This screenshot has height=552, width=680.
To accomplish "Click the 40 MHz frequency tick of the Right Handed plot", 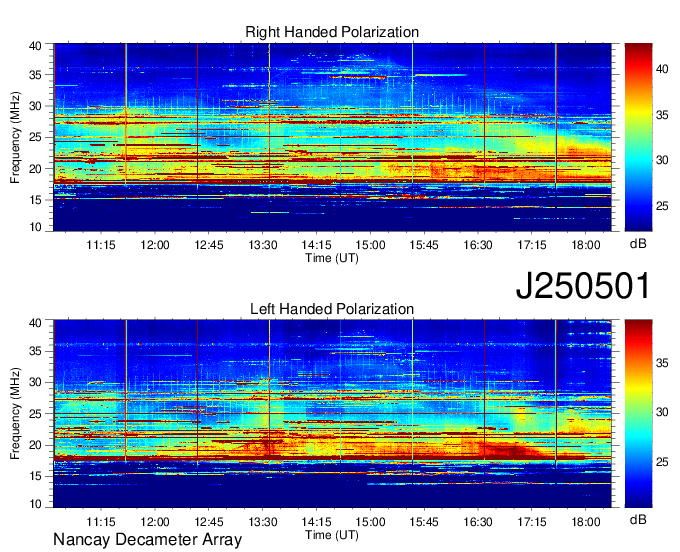I will [35, 46].
